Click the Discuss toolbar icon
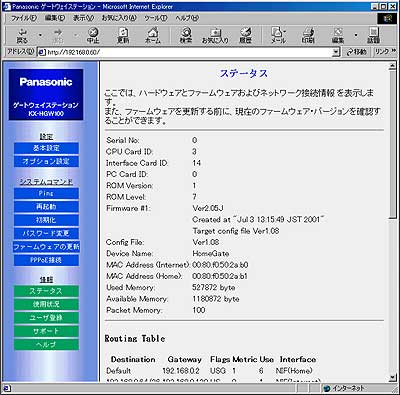This screenshot has width=400, height=395. point(373,36)
